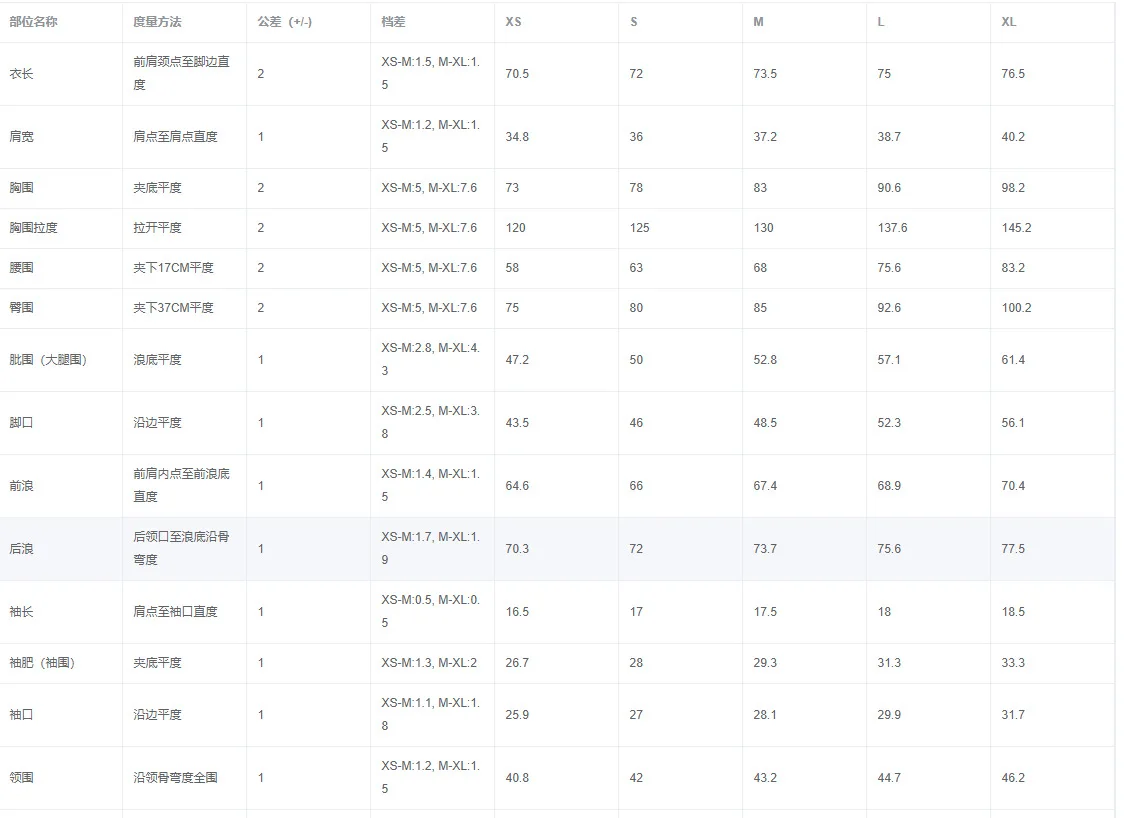Click the 袖口 XS value 25.9
This screenshot has width=1129, height=818.
pos(517,714)
